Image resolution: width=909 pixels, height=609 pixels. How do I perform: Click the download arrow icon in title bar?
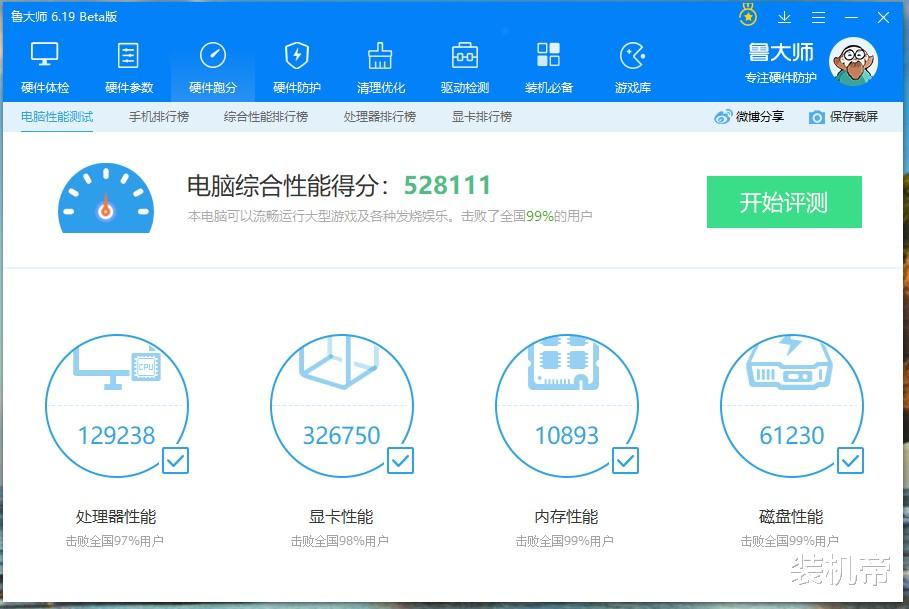pos(784,17)
